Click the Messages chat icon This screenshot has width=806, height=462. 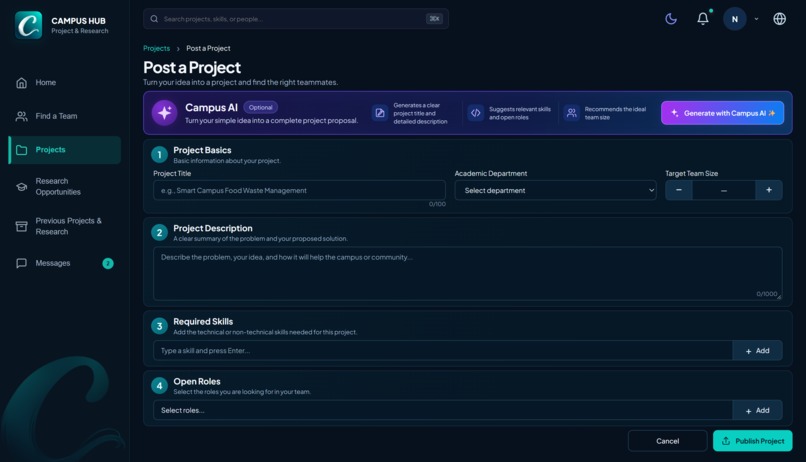(x=22, y=263)
